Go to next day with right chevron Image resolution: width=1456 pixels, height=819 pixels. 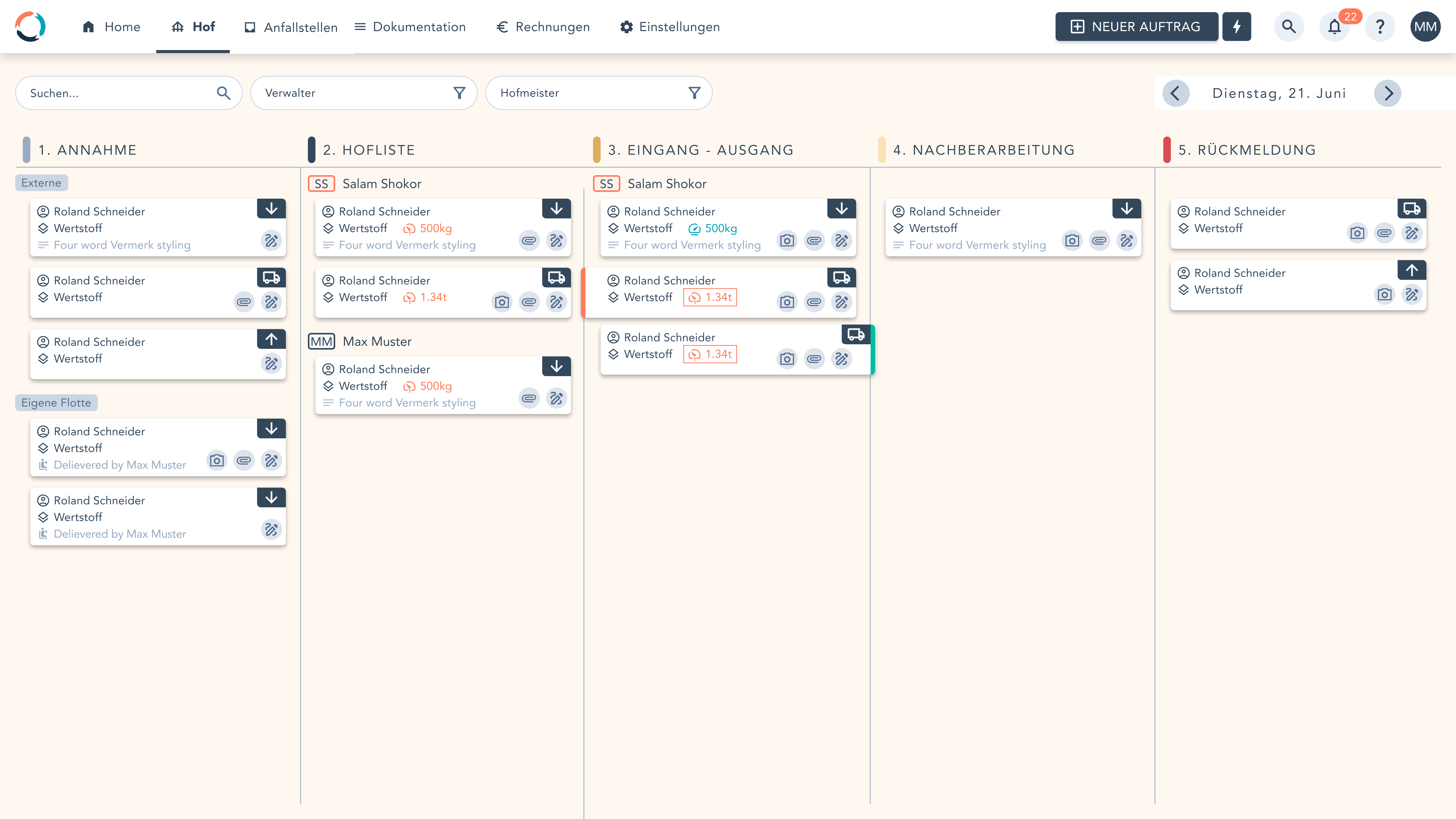click(1388, 93)
